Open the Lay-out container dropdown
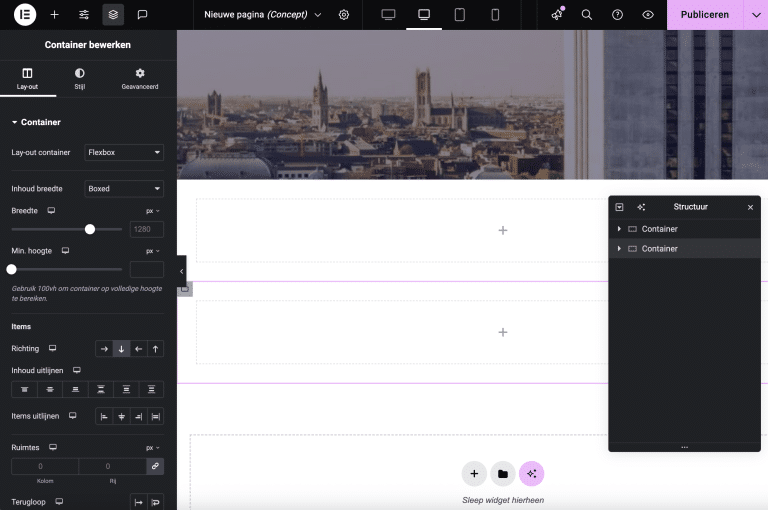The height and width of the screenshot is (510, 768). tap(124, 153)
